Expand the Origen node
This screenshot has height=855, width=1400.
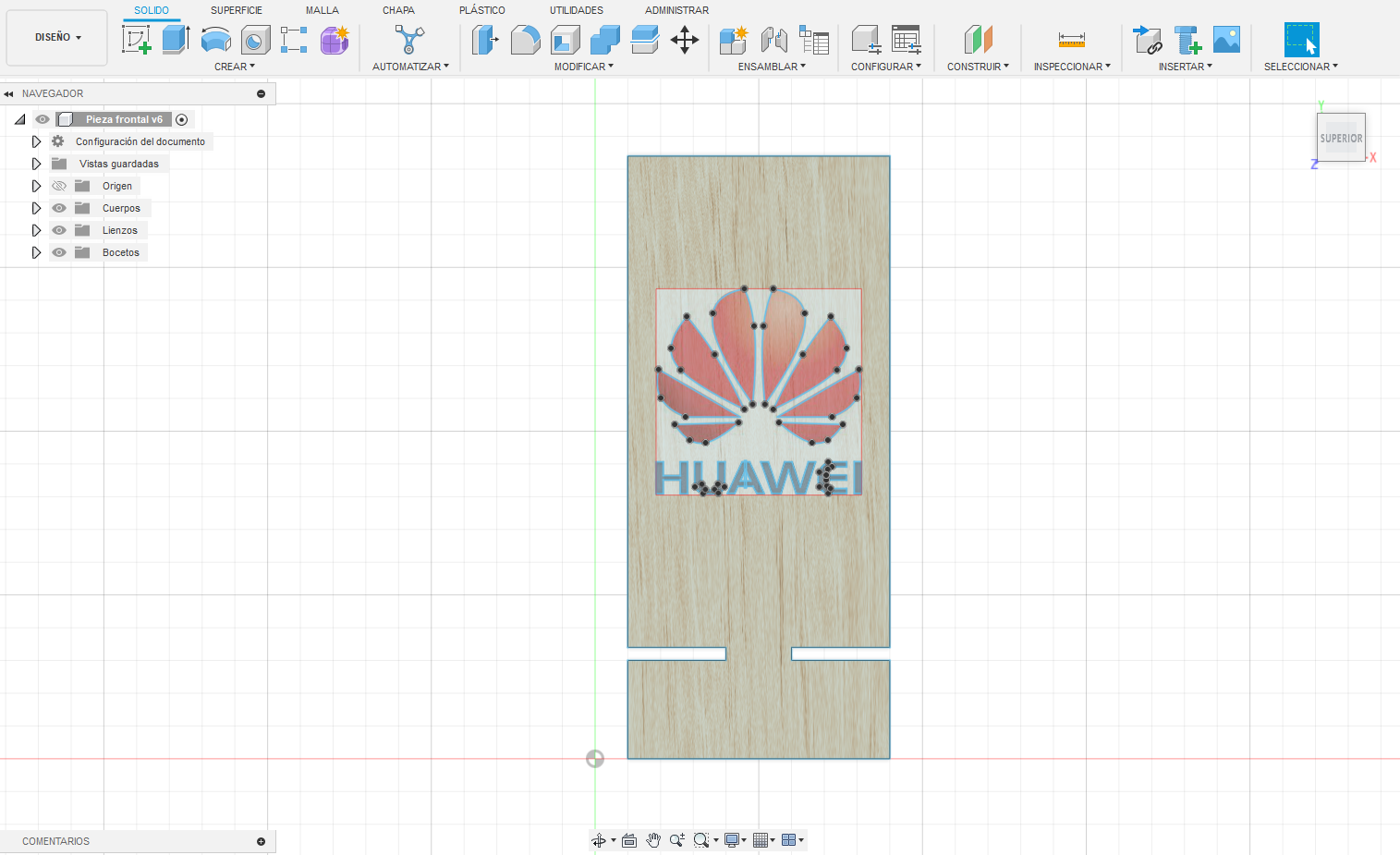[x=36, y=186]
